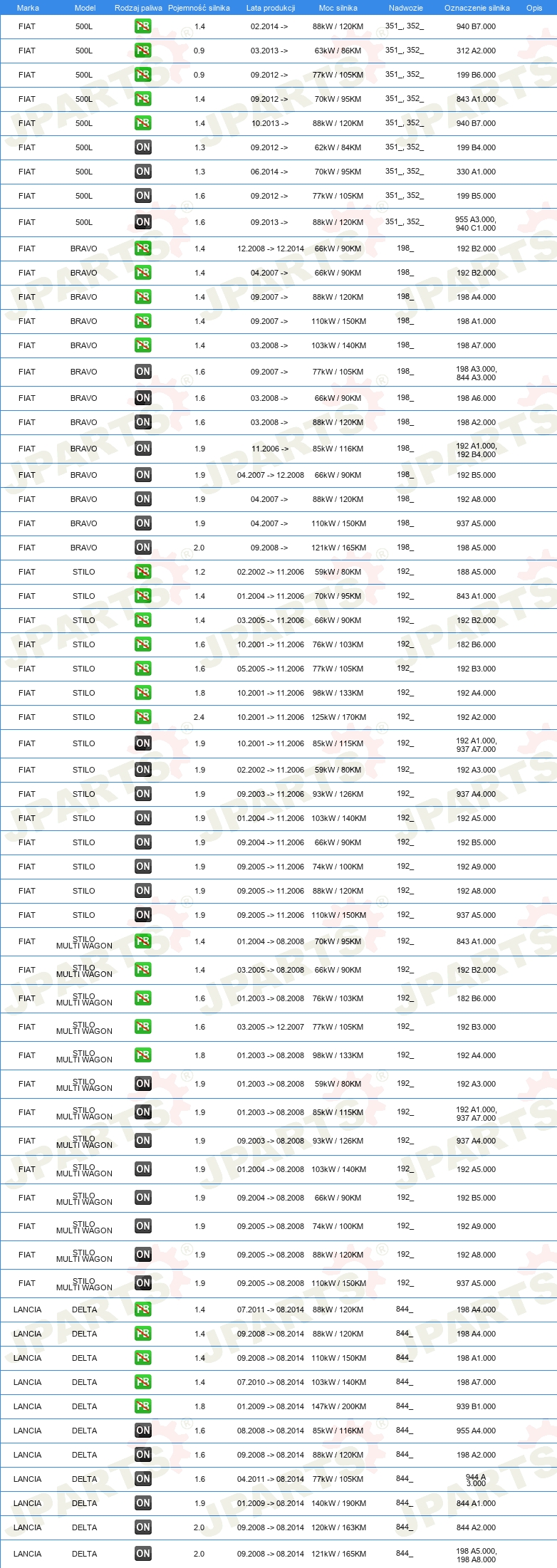The width and height of the screenshot is (557, 1568).
Task: Click the ON icon for Bravo 85kW / 116KM
Action: (143, 449)
